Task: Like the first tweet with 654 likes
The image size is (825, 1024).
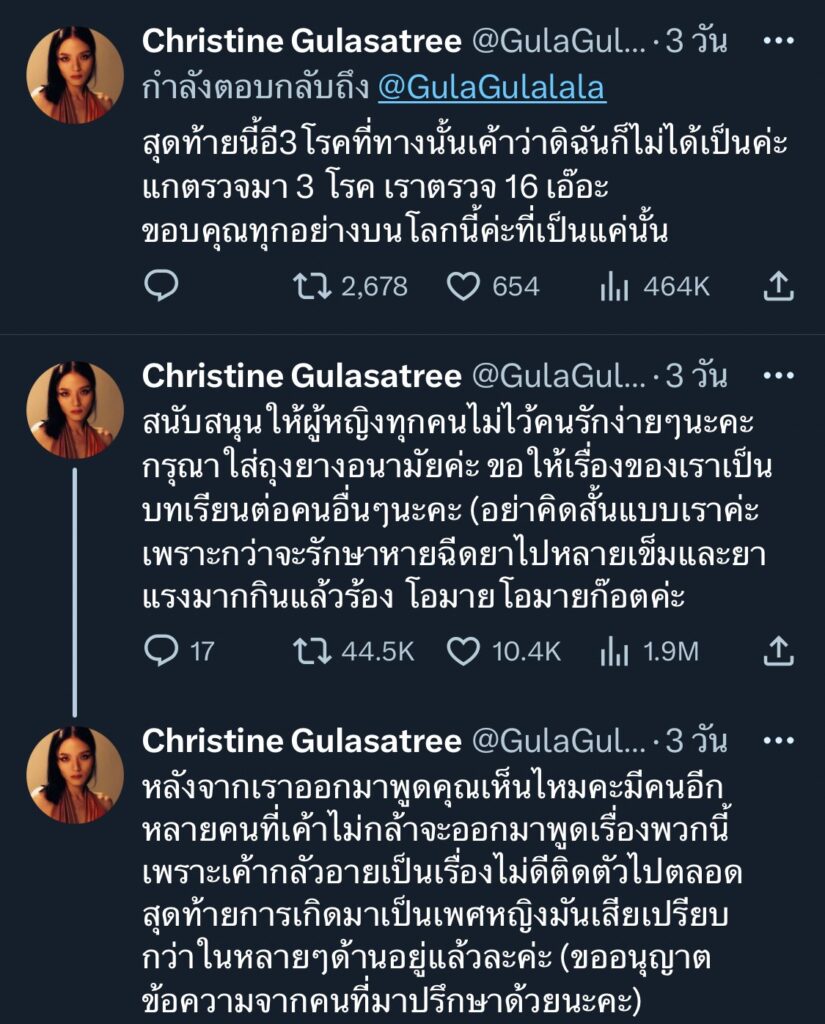Action: 463,287
